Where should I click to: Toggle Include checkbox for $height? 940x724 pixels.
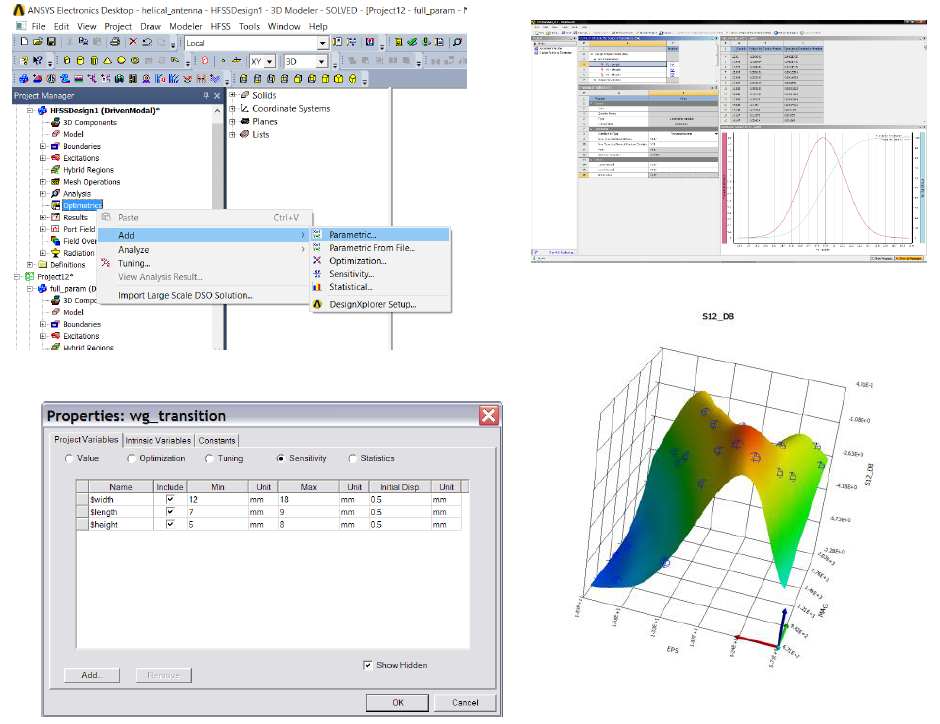point(170,524)
